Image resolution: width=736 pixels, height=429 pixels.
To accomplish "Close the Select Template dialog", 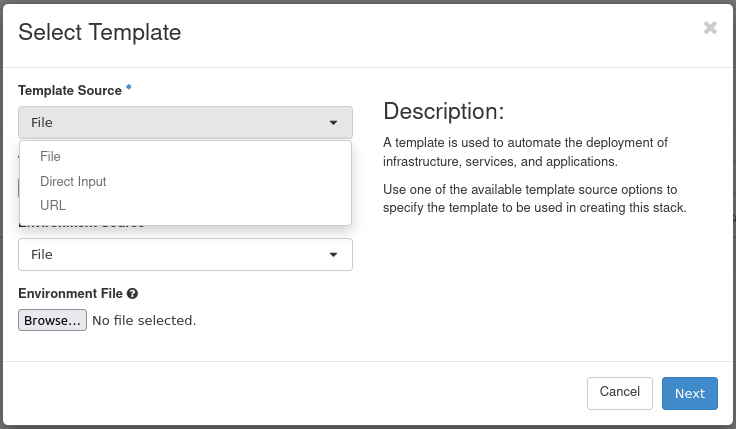I will pyautogui.click(x=710, y=28).
